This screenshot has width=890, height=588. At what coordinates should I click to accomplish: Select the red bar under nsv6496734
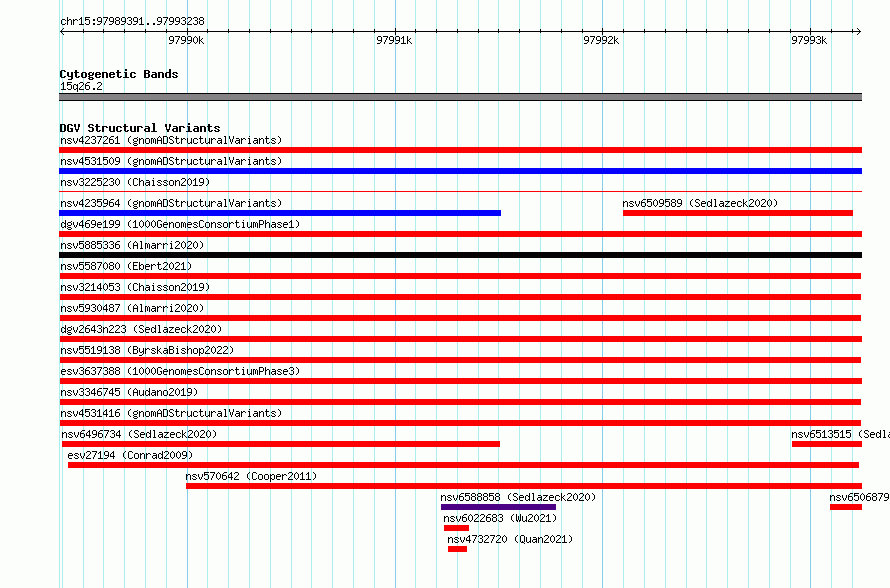click(281, 444)
